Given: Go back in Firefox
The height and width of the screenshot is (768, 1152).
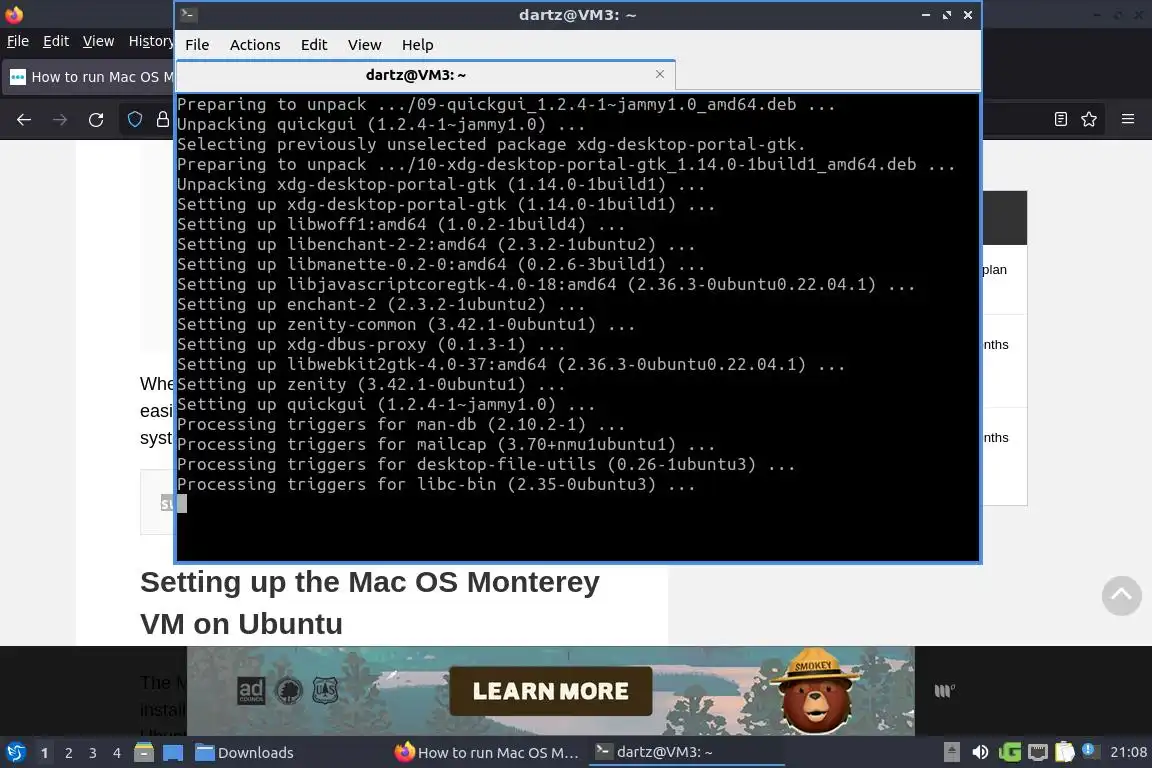Looking at the screenshot, I should pos(24,120).
